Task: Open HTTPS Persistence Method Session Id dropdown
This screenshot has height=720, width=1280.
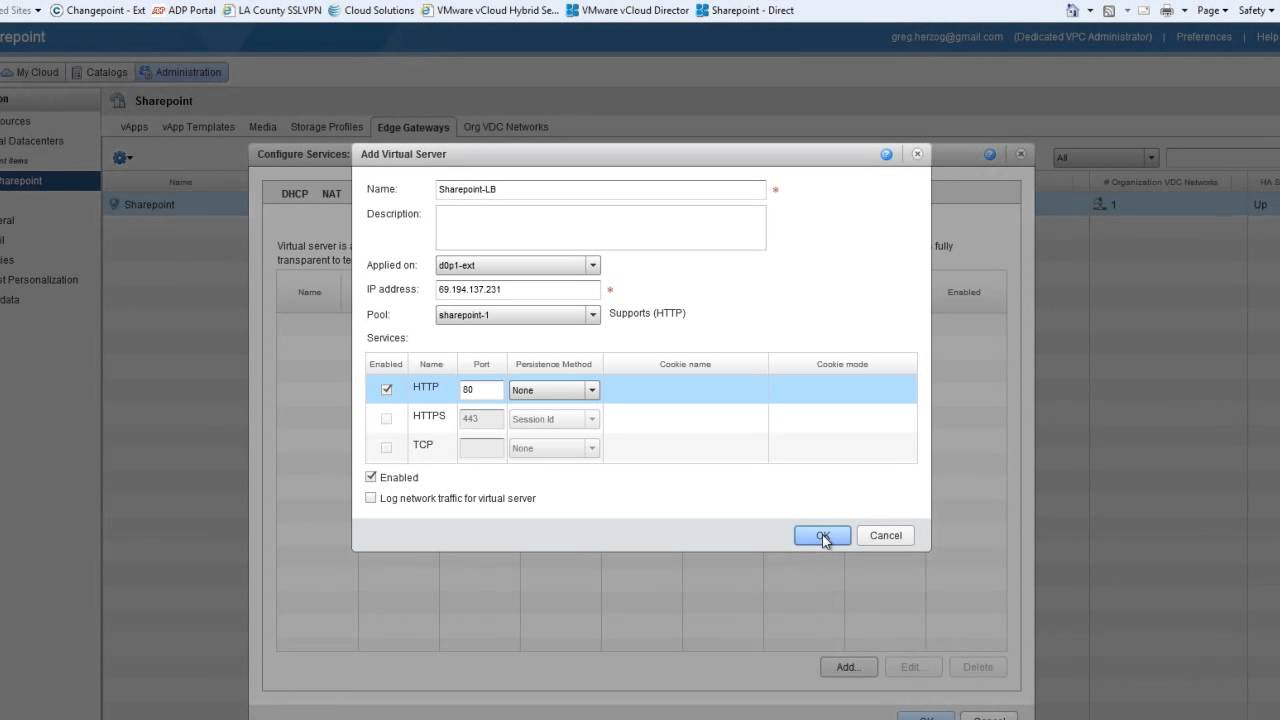Action: pos(555,419)
